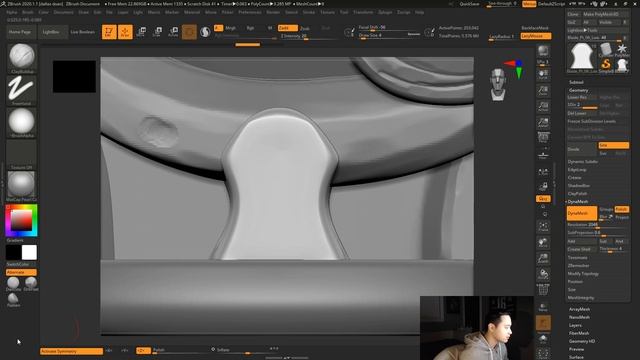Toggle the Smt smoothing button beside Divide

point(613,145)
